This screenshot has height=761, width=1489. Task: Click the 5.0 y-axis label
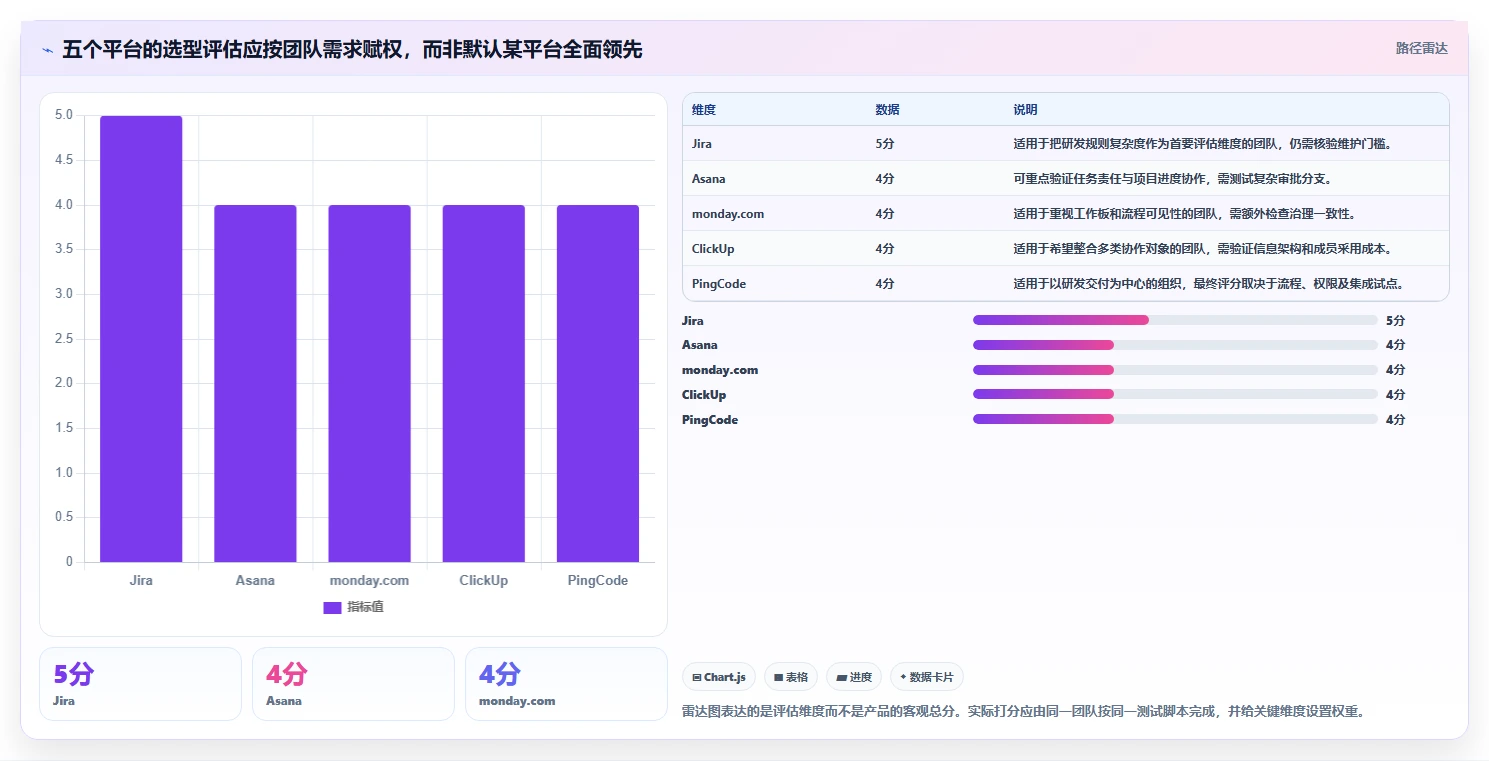(x=64, y=115)
